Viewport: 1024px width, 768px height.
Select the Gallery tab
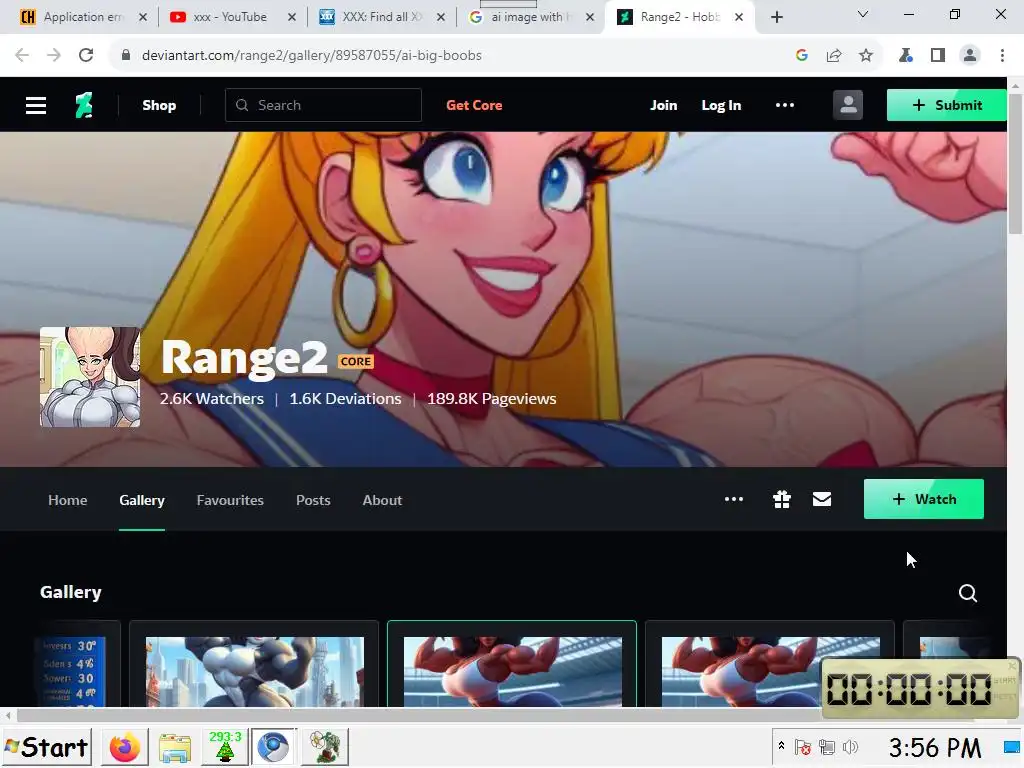coord(142,500)
